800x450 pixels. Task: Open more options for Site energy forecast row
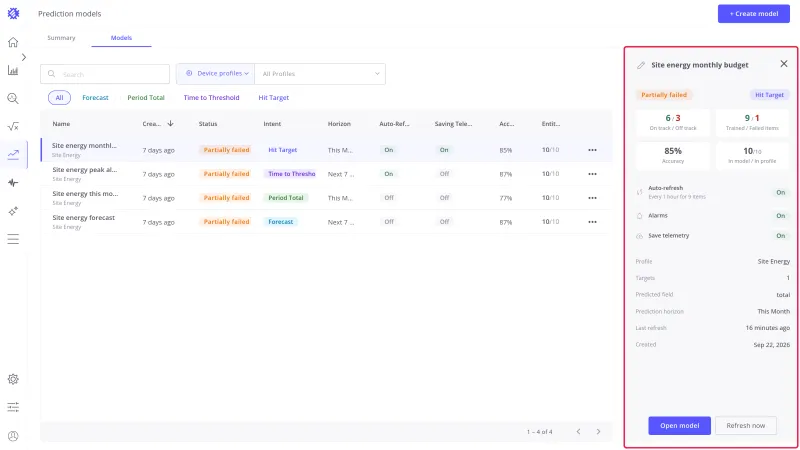tap(592, 222)
